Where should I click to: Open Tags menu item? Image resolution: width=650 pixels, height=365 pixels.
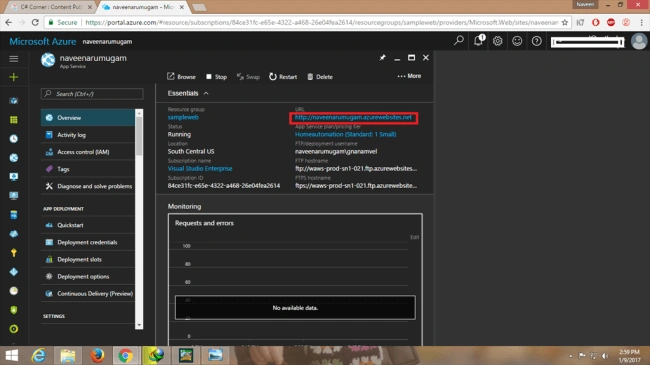[x=87, y=169]
